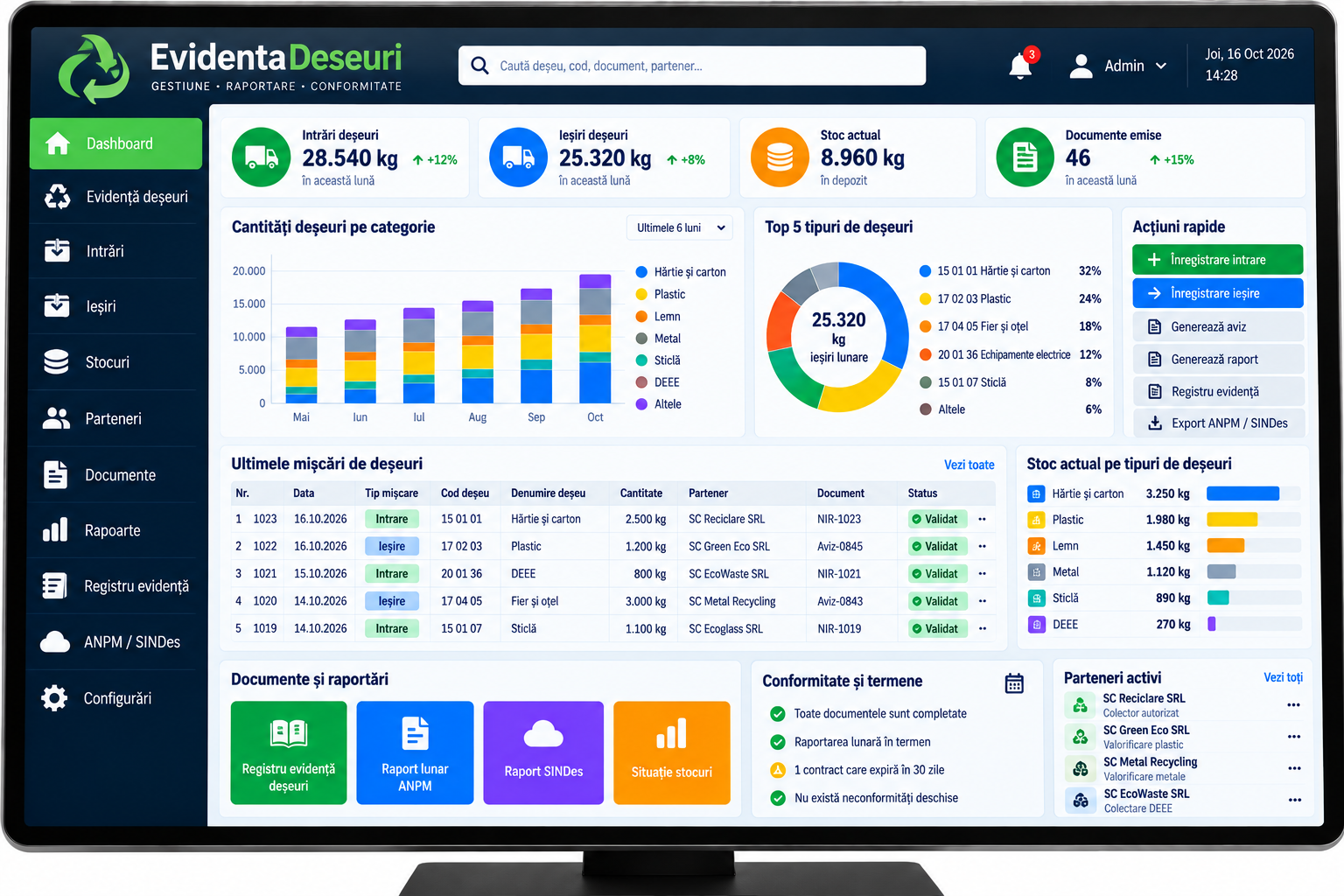Open Evidență deșeuri in the sidebar
The width and height of the screenshot is (1344, 896).
point(116,197)
